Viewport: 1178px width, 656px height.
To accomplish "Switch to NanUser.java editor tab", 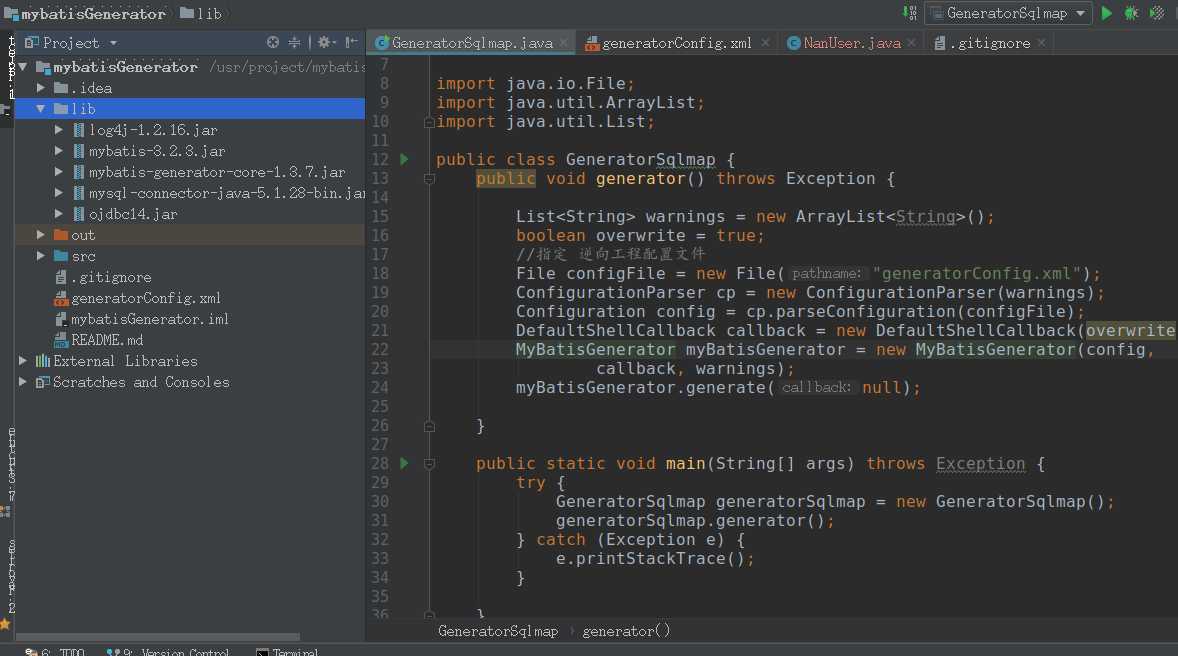I will pyautogui.click(x=851, y=44).
